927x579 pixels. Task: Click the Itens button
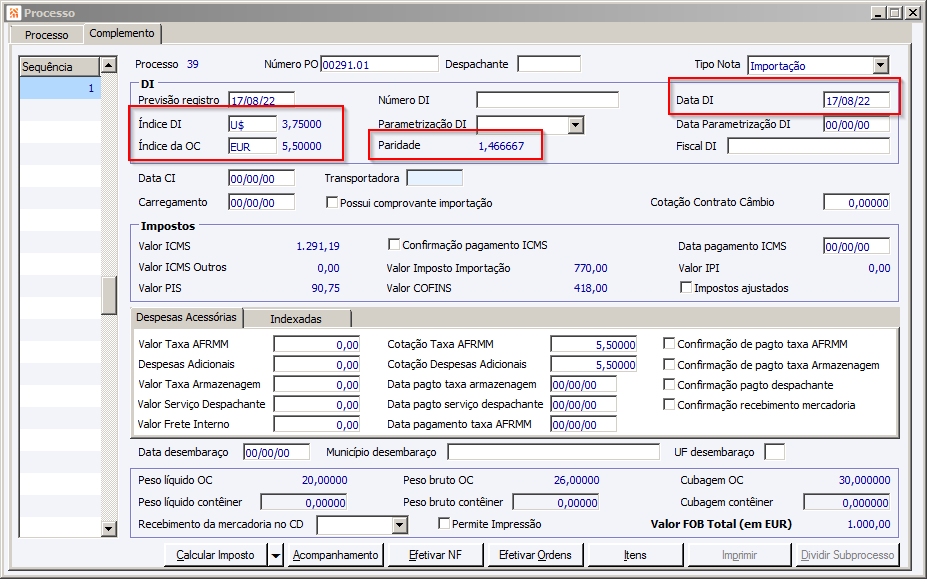point(635,555)
